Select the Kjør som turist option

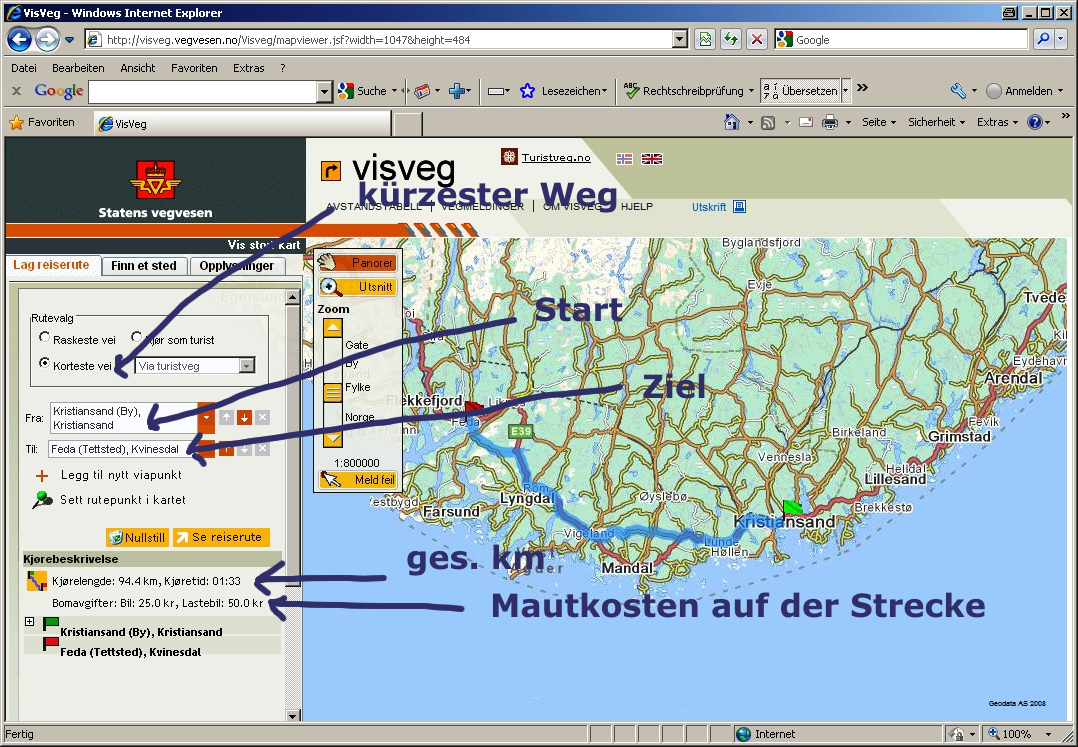coord(137,339)
